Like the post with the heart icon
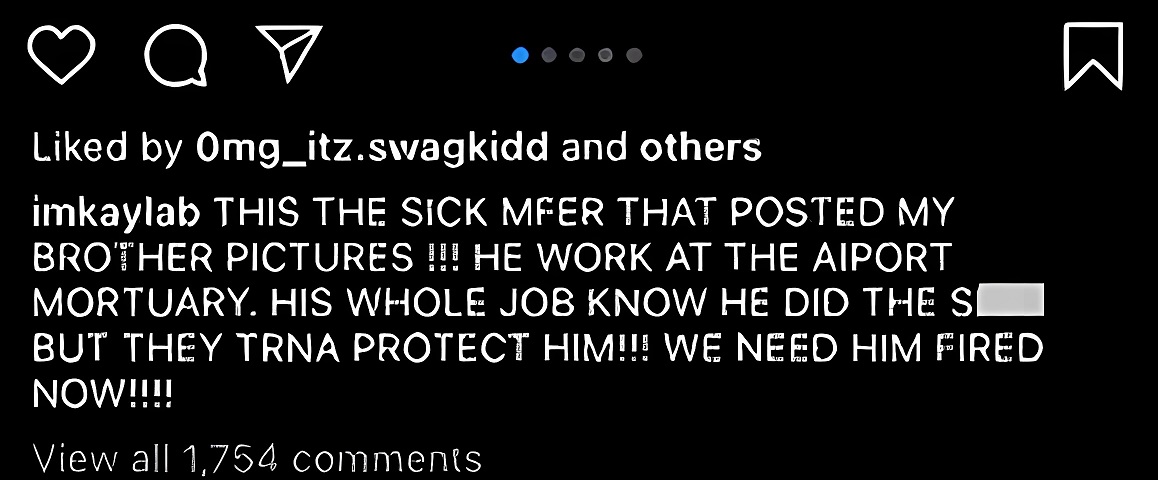This screenshot has height=480, width=1158. click(x=61, y=54)
